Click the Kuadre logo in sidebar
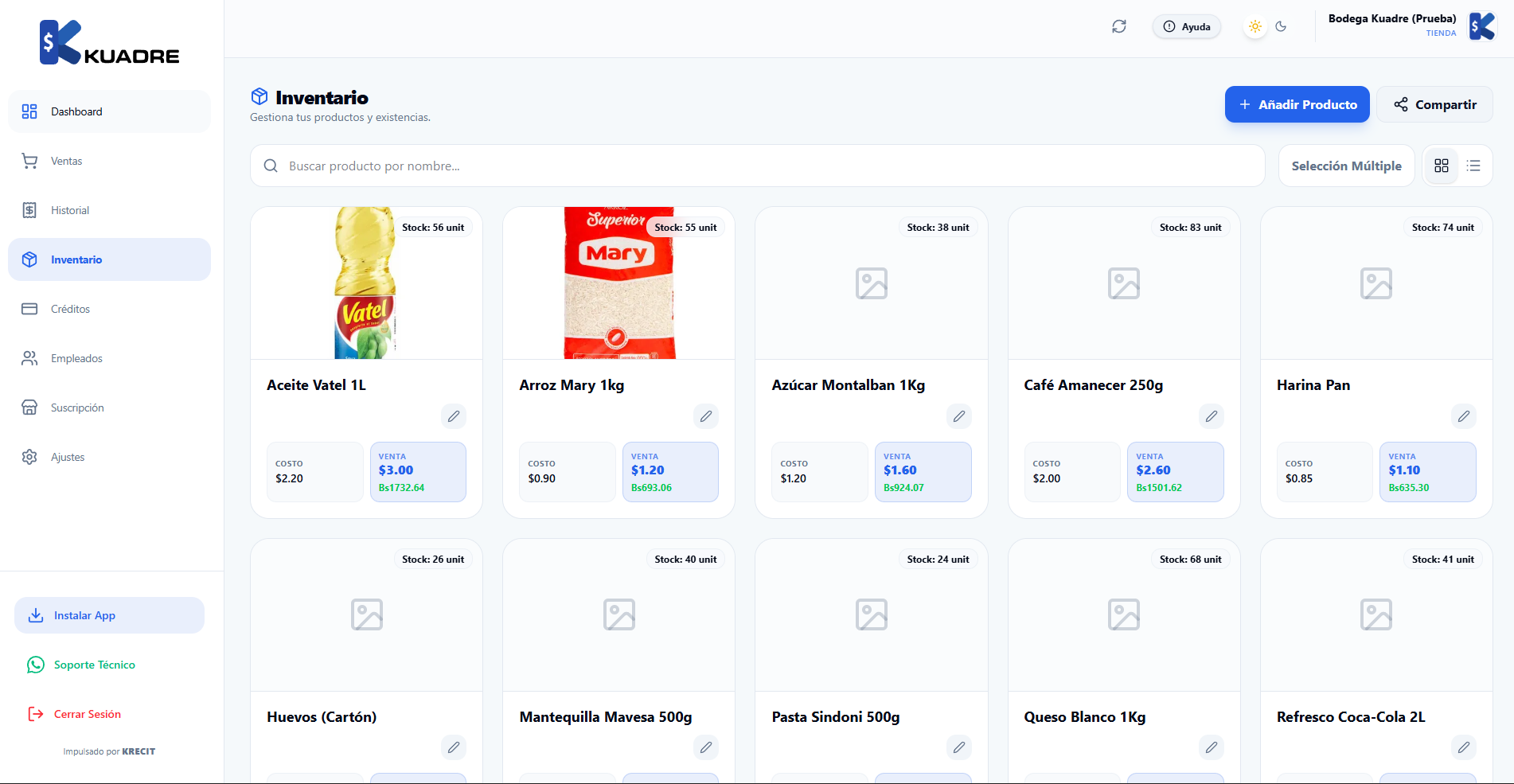Image resolution: width=1514 pixels, height=784 pixels. 110,43
